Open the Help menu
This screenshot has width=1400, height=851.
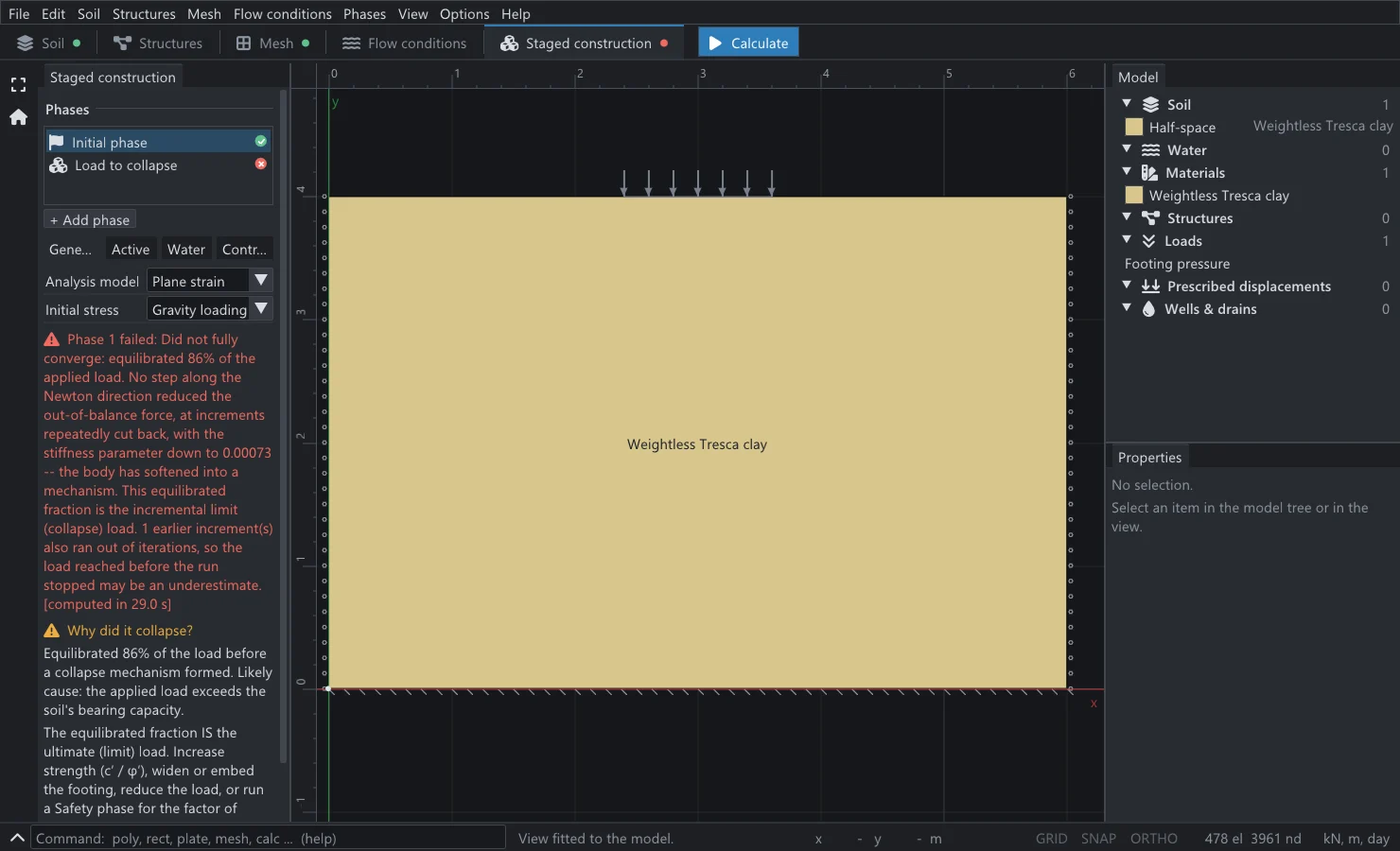516,14
